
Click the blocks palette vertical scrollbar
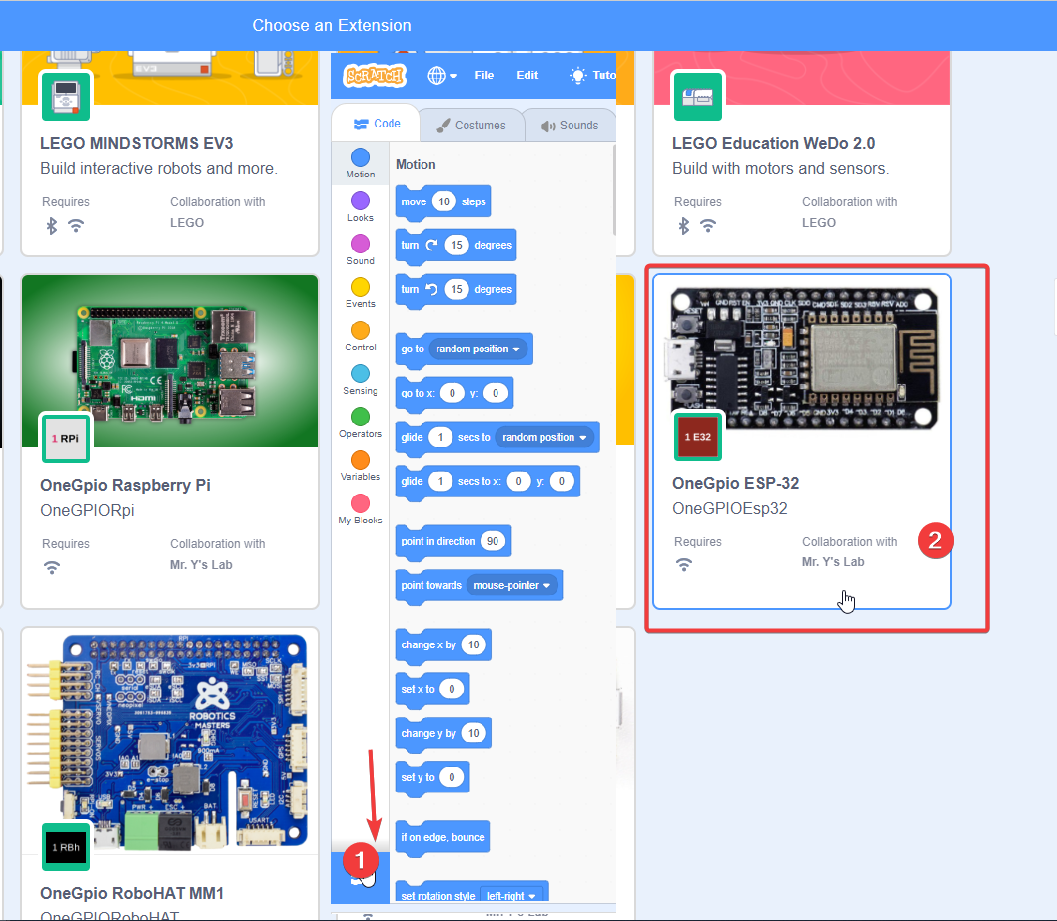click(613, 191)
